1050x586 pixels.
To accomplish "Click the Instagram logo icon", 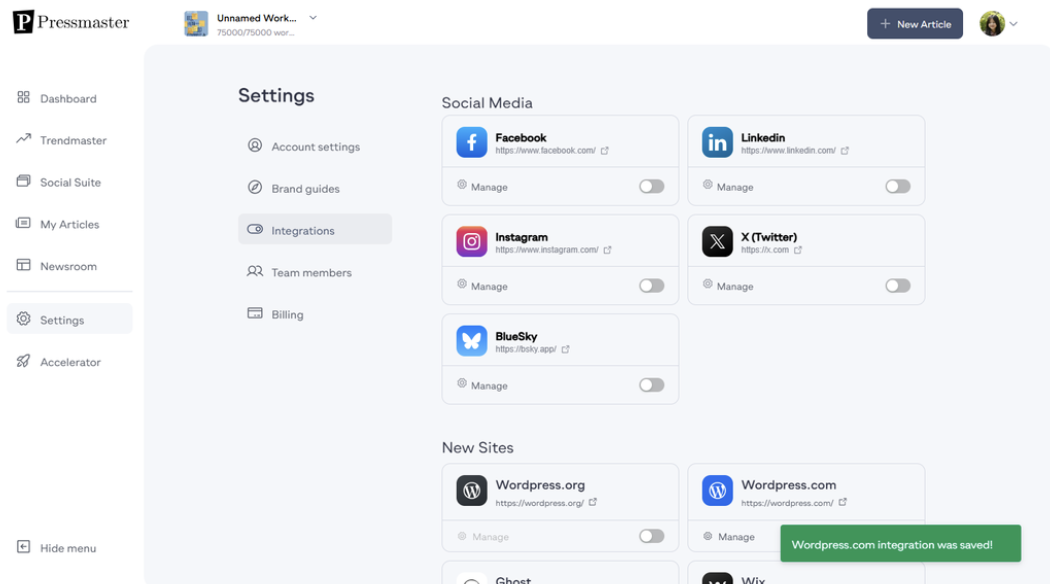I will pos(471,242).
